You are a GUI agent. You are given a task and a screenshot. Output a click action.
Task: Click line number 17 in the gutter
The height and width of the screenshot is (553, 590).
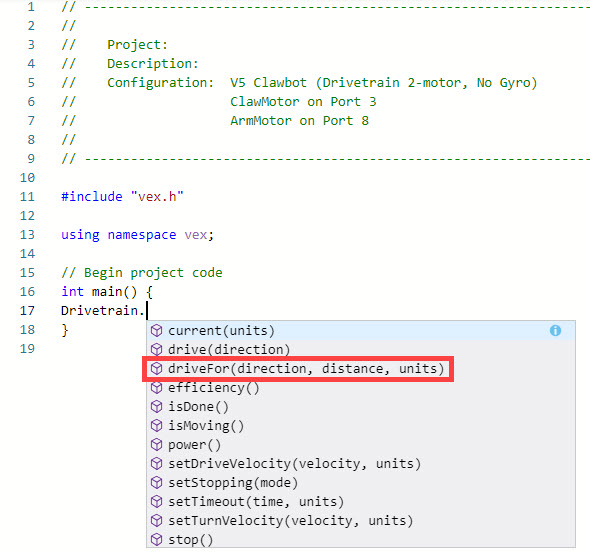(x=27, y=311)
